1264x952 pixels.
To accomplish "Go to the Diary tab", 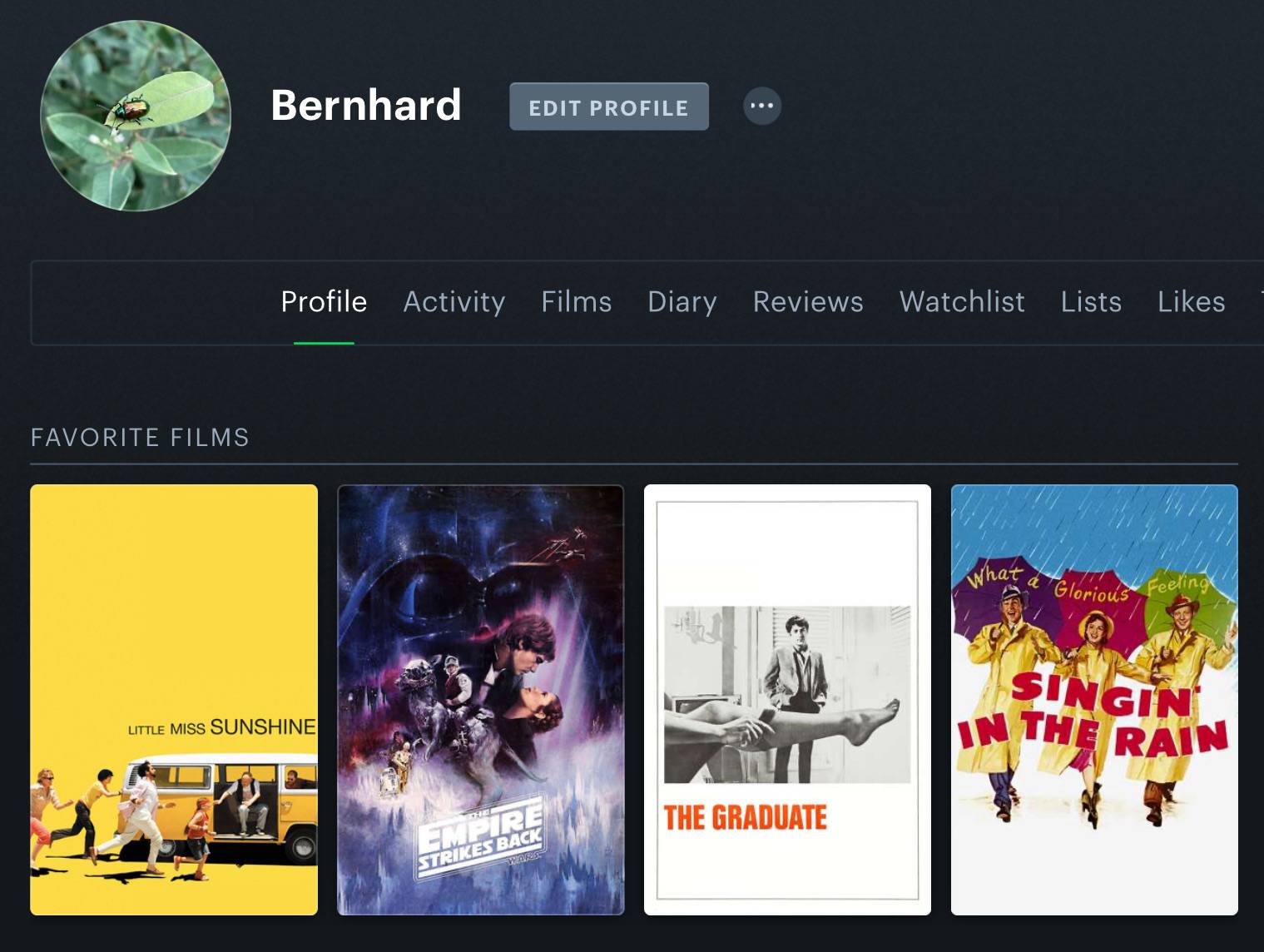I will (682, 301).
